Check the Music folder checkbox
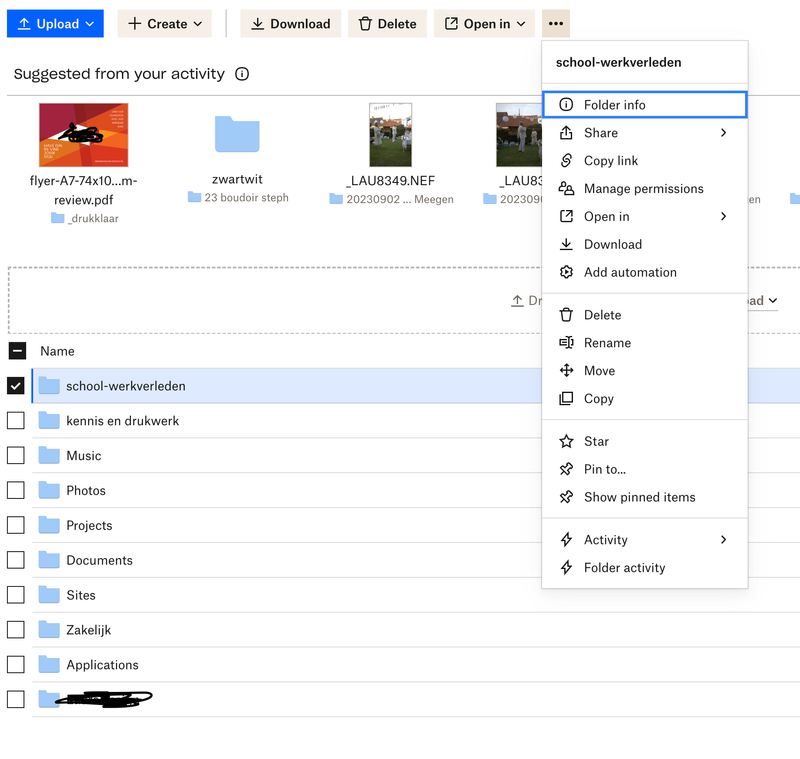The width and height of the screenshot is (800, 759). (x=14, y=455)
